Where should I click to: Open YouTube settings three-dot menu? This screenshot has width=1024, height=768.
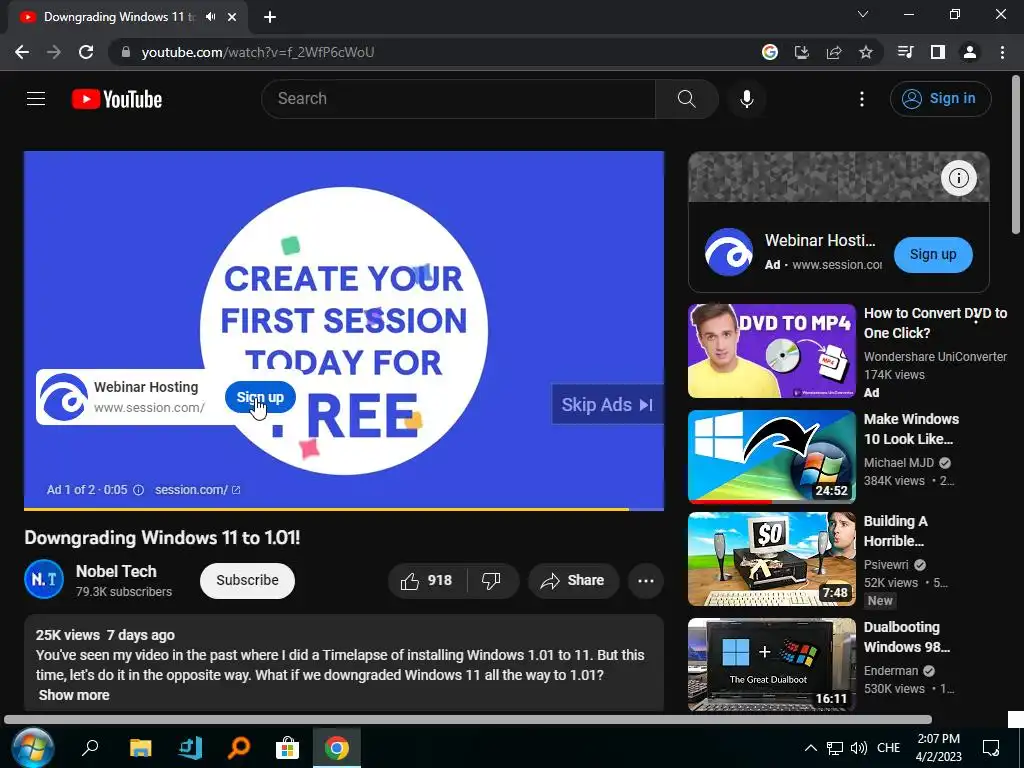[x=862, y=99]
